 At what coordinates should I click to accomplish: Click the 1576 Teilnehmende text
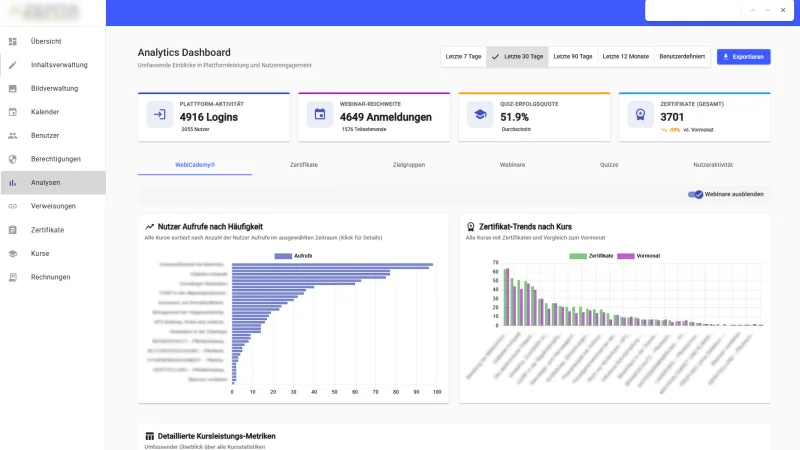[x=364, y=130]
